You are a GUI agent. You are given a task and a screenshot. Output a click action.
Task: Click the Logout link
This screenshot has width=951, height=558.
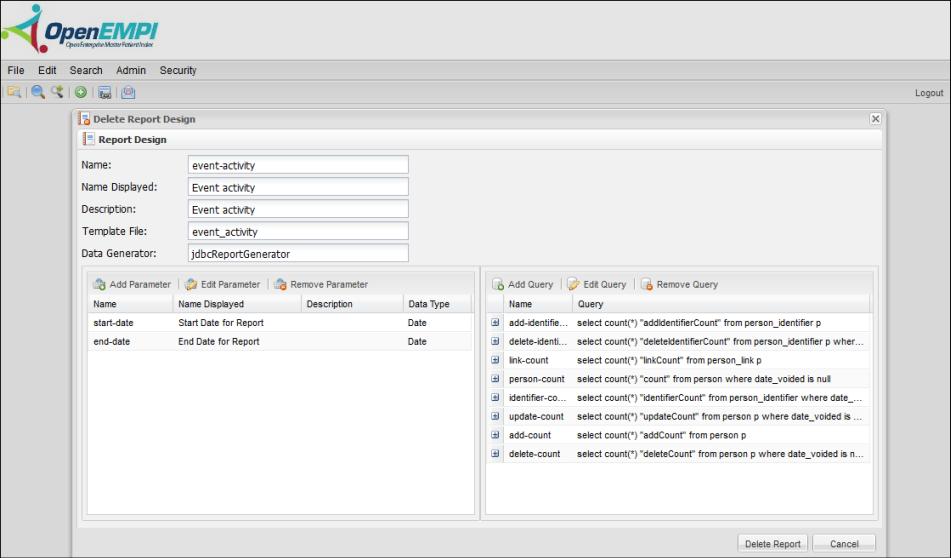pyautogui.click(x=929, y=93)
